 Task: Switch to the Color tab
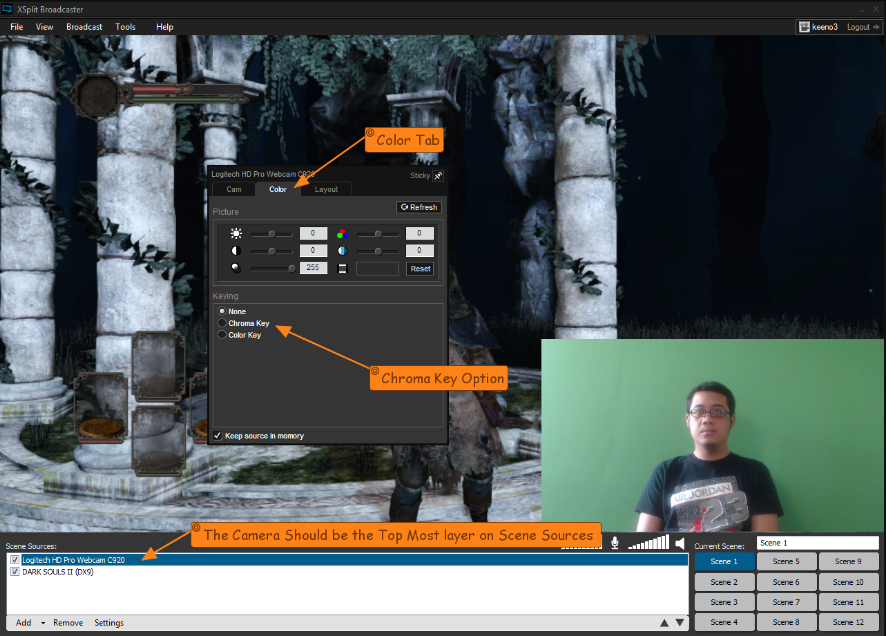277,189
